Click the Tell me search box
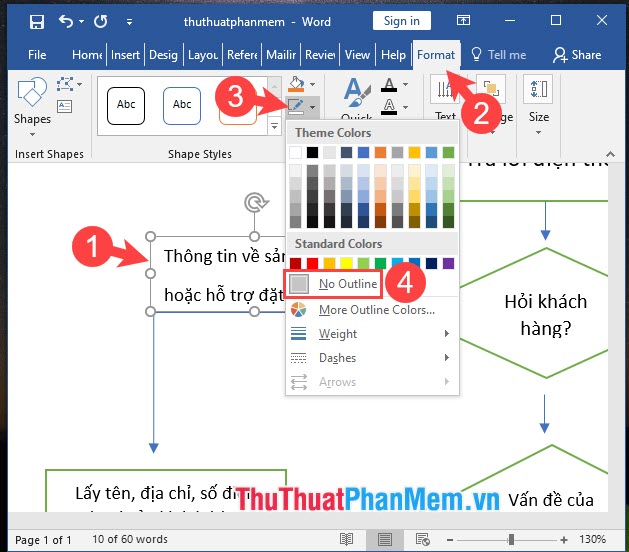Image resolution: width=629 pixels, height=552 pixels. 499,55
